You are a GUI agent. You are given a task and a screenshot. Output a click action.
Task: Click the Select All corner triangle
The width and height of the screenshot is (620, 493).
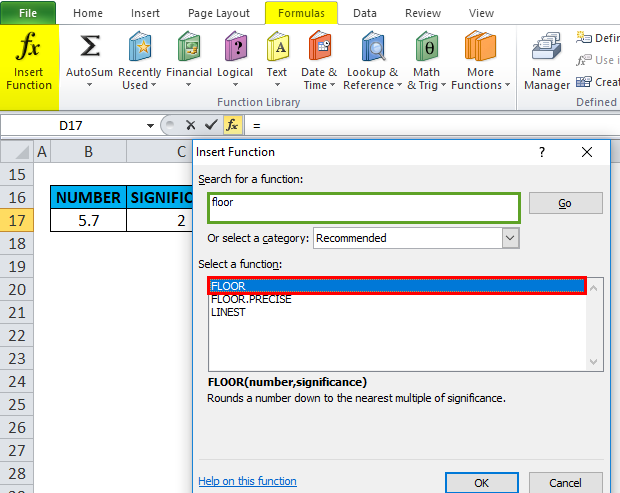click(17, 151)
